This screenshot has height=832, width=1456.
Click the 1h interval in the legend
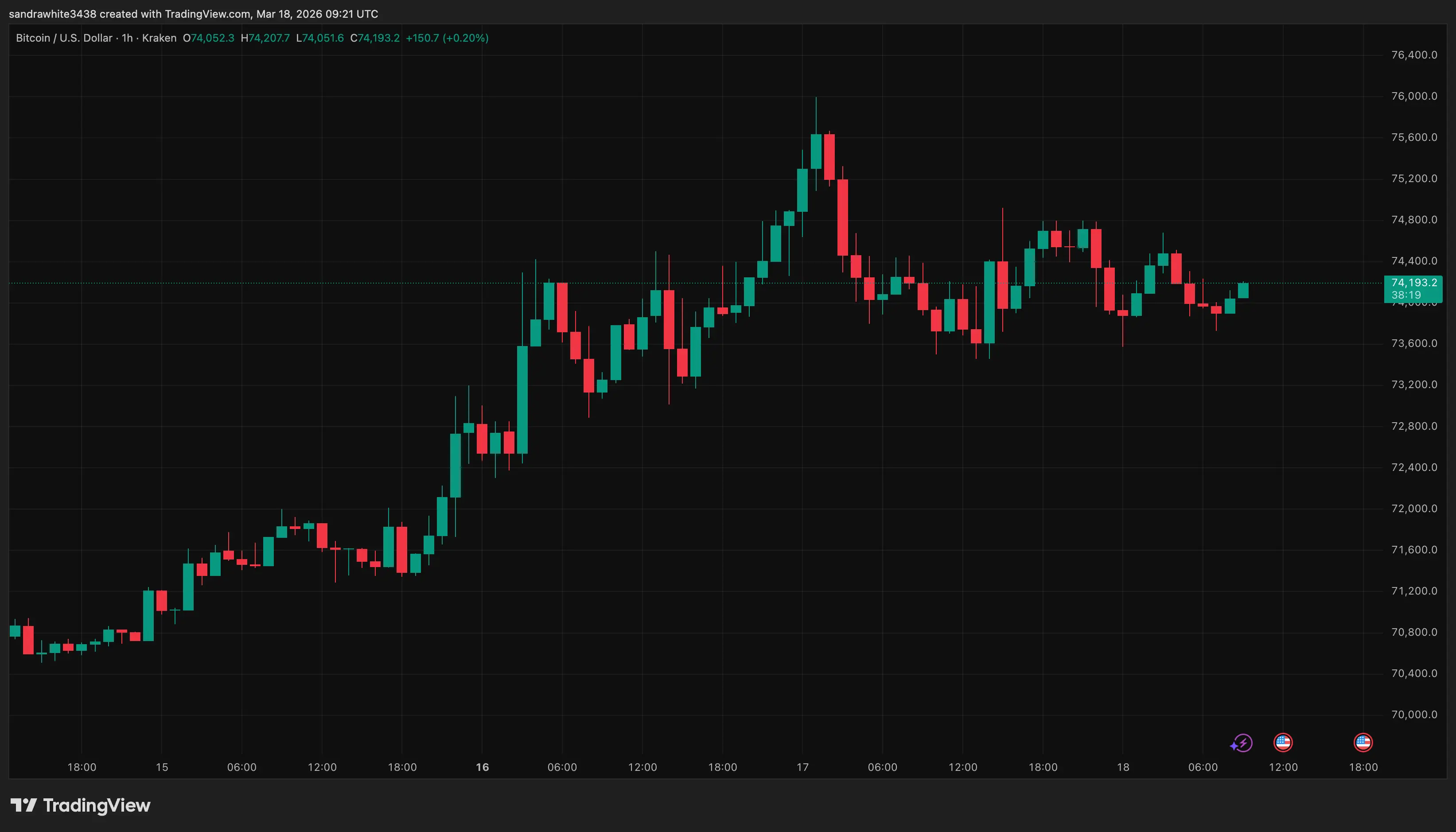pyautogui.click(x=127, y=38)
